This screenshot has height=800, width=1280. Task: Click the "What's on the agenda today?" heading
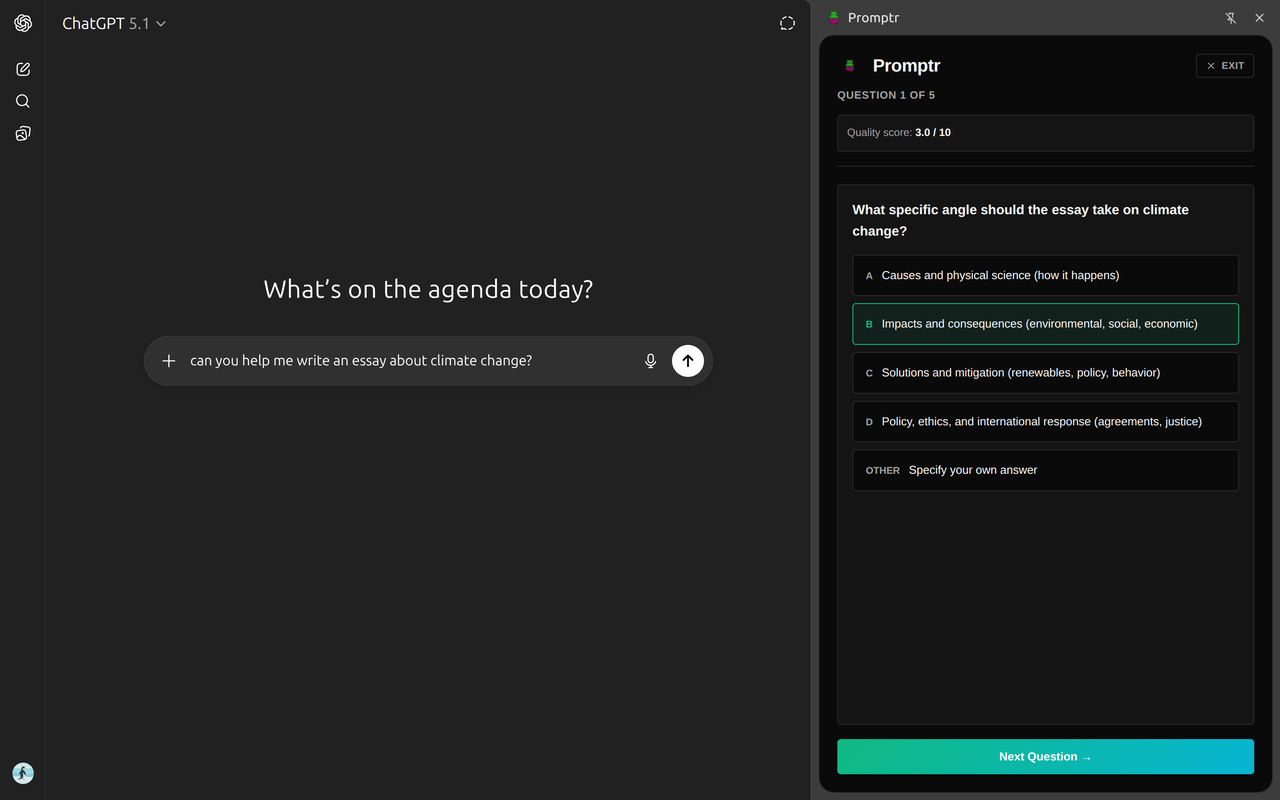click(x=428, y=289)
